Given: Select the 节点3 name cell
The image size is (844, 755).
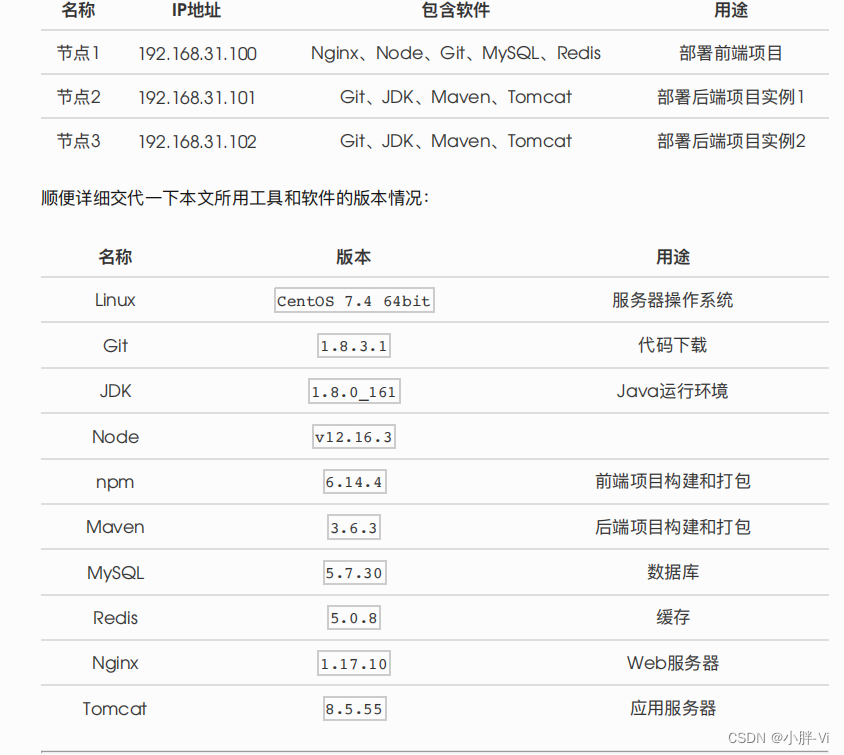Looking at the screenshot, I should [79, 141].
